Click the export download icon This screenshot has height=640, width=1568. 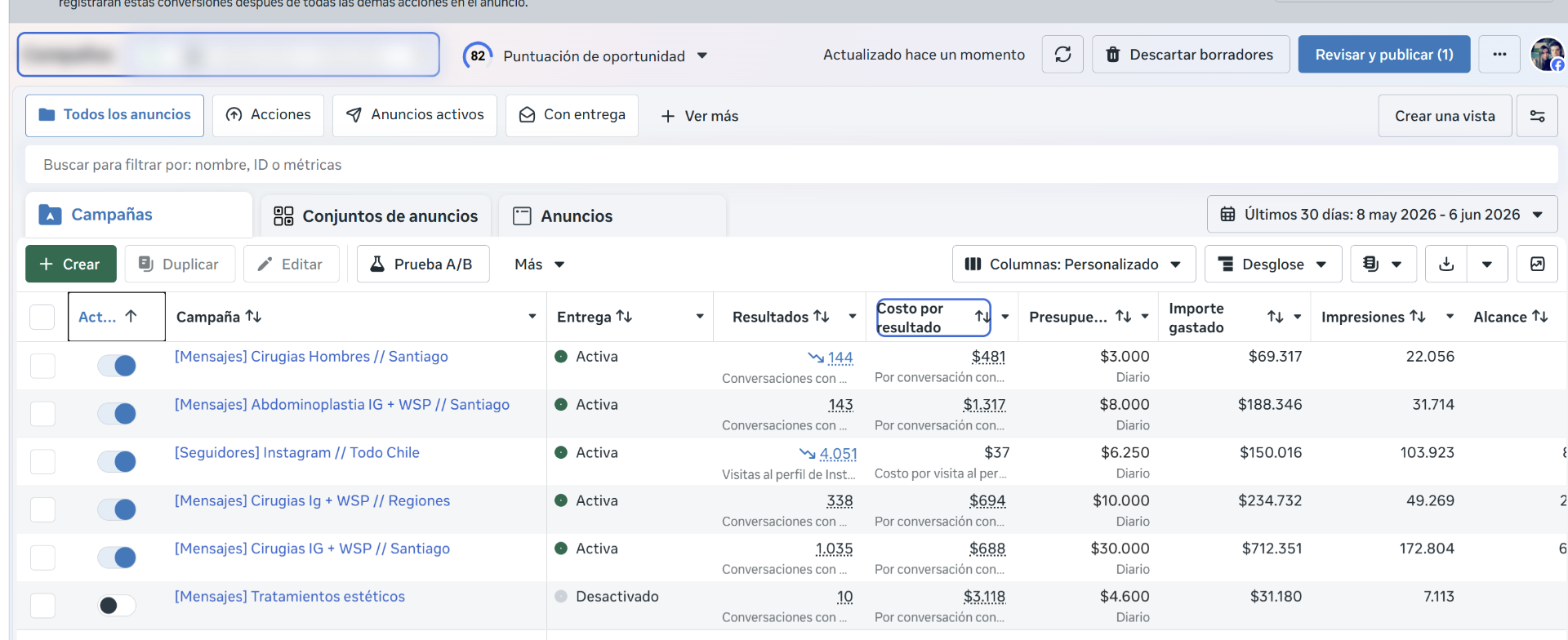[x=1446, y=264]
